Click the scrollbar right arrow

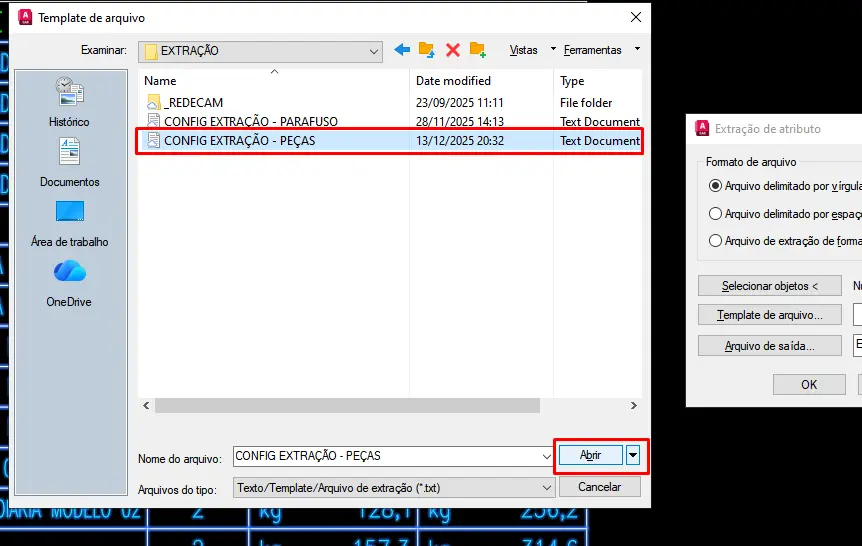634,406
